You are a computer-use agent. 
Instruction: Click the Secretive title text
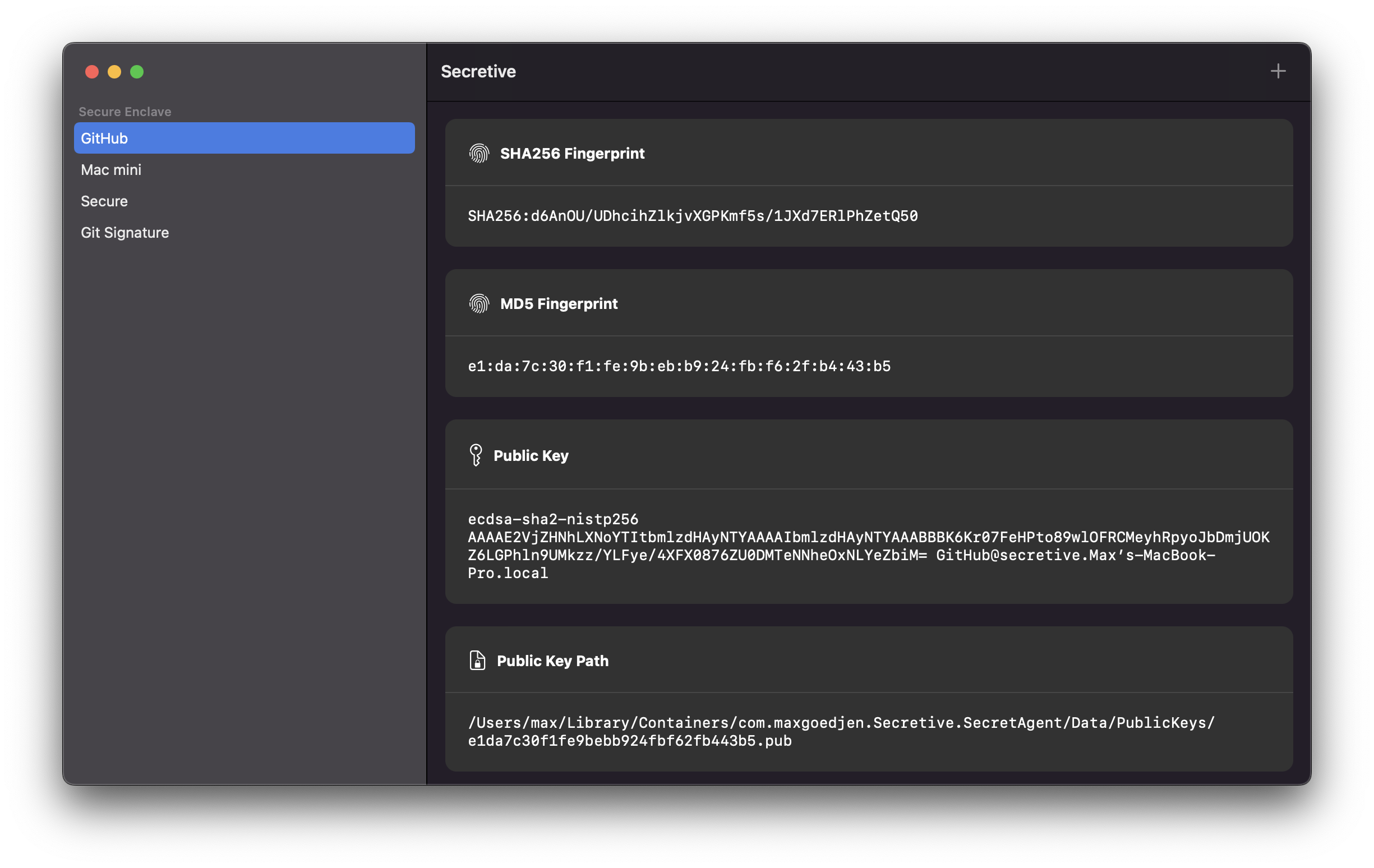point(478,71)
